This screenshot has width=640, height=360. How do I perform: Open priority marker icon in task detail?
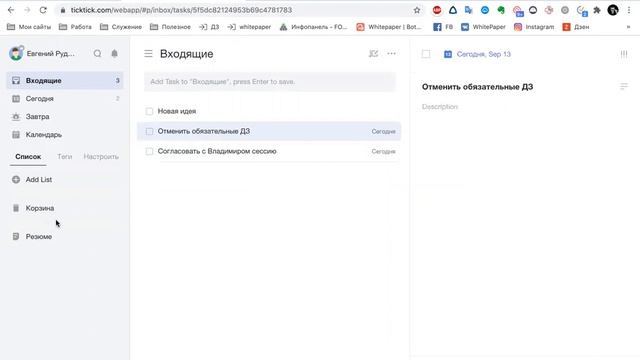tap(624, 54)
